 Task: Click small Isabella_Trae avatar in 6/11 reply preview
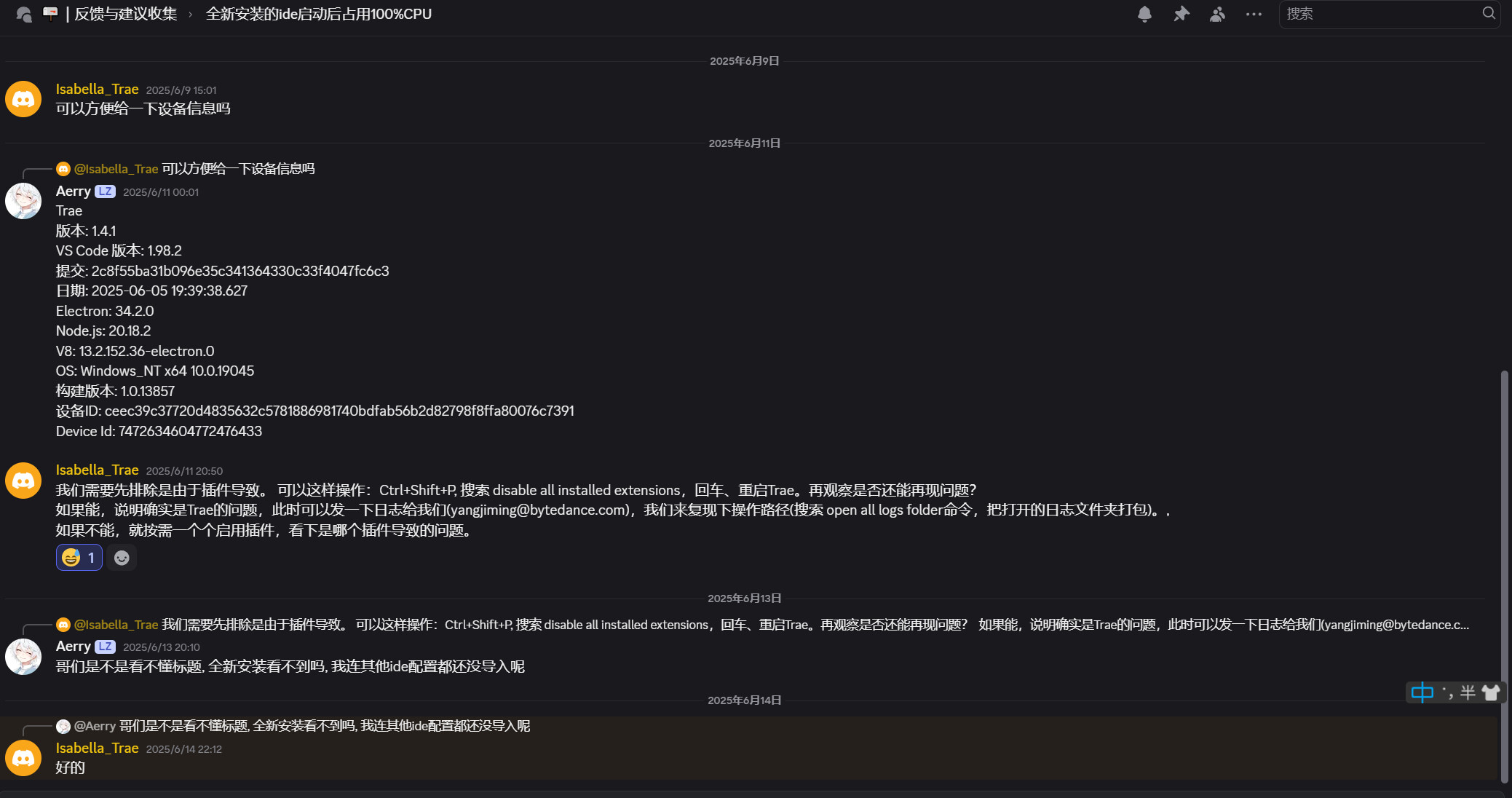click(63, 169)
